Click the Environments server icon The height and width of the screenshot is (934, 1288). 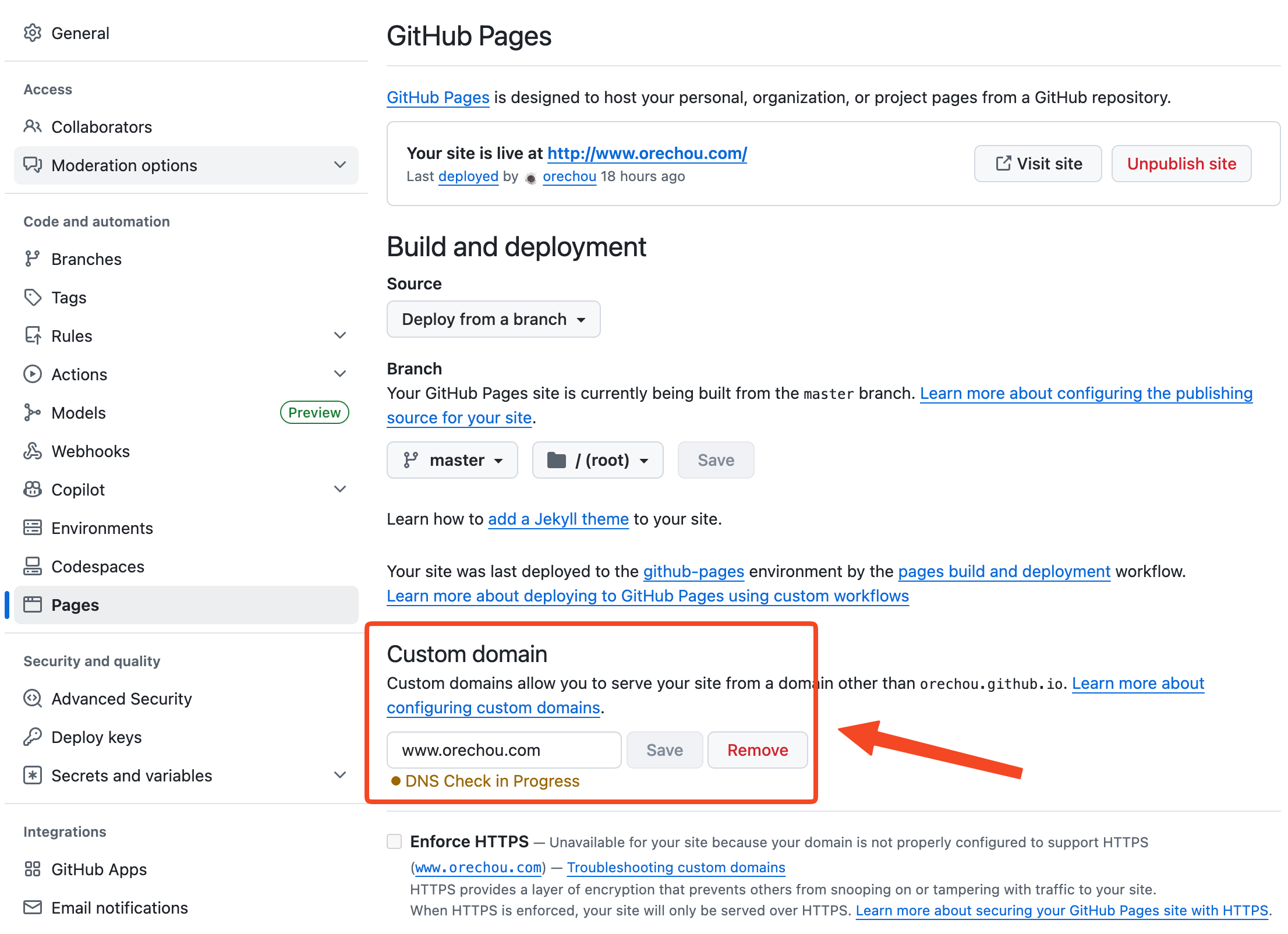click(x=33, y=528)
